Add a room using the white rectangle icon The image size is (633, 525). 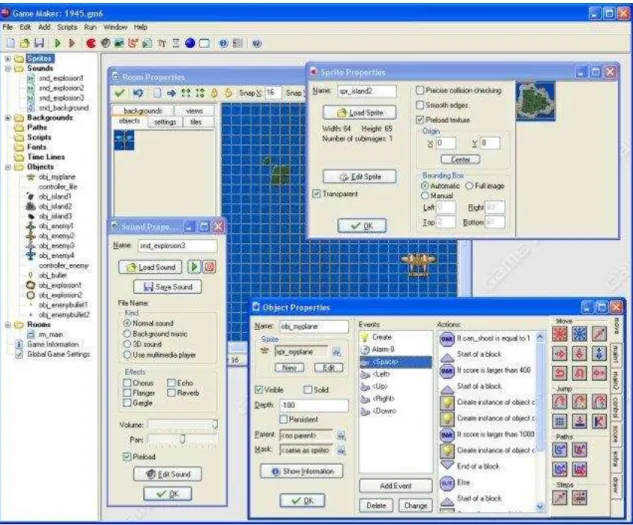pyautogui.click(x=205, y=43)
